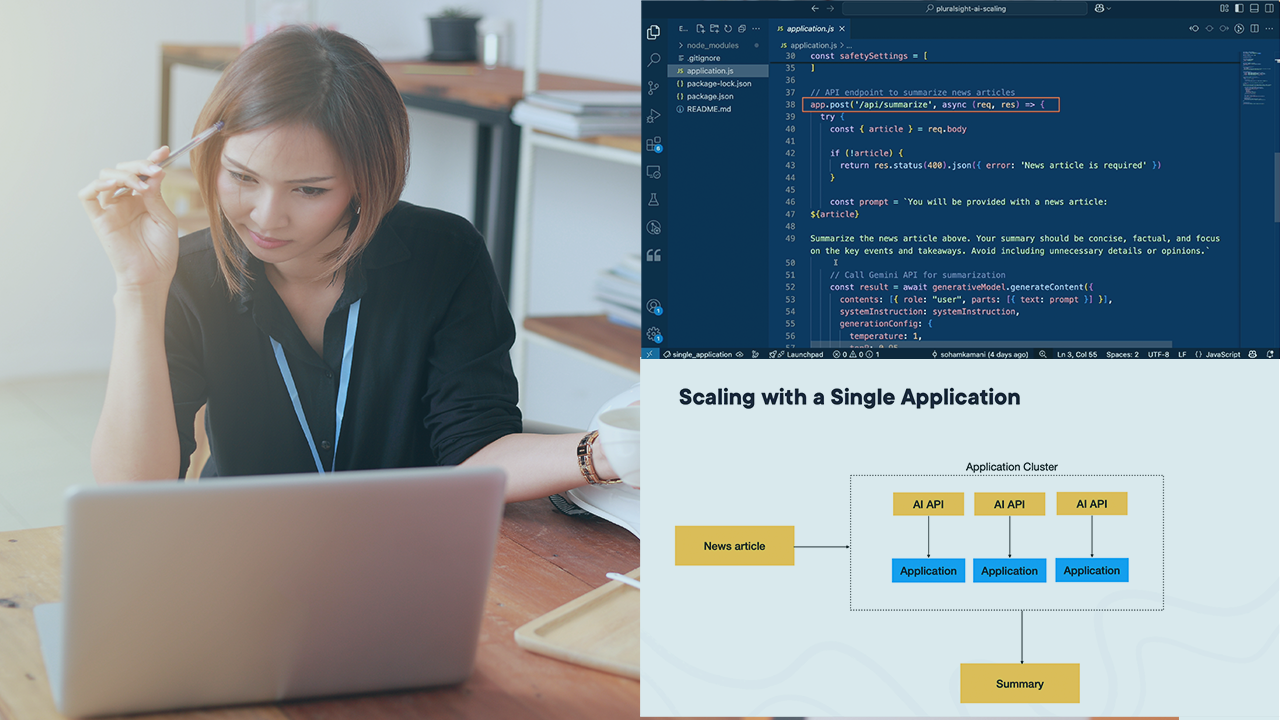Toggle the primary sidebar layout button
The image size is (1280, 720).
(1238, 8)
